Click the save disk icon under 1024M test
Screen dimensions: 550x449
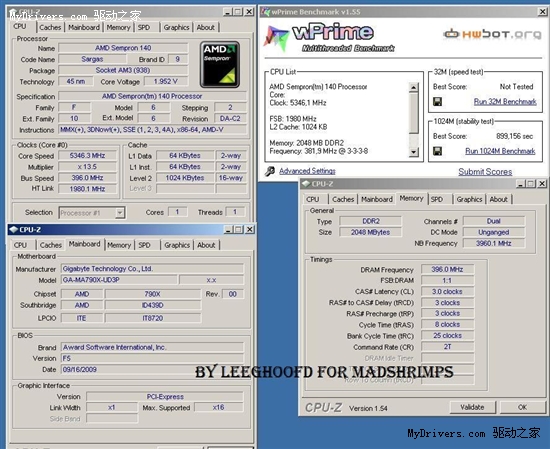click(x=437, y=151)
